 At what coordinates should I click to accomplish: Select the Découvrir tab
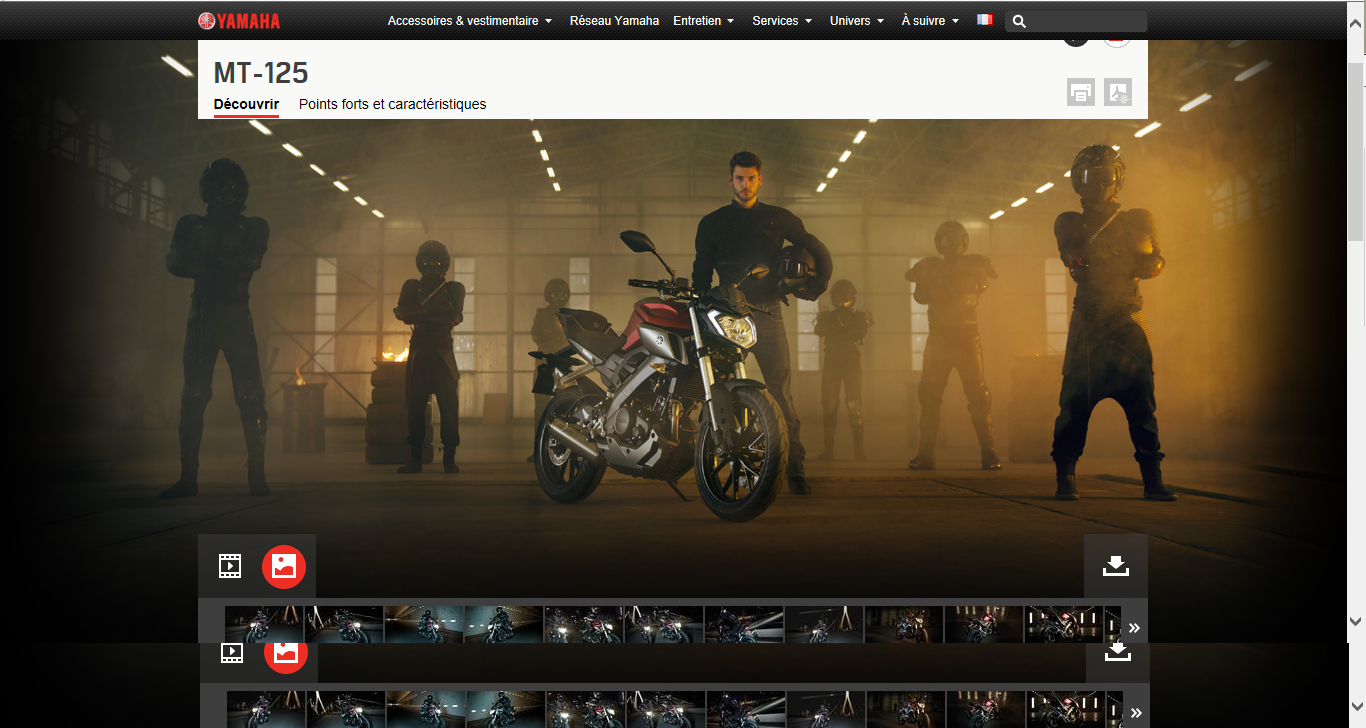[246, 104]
